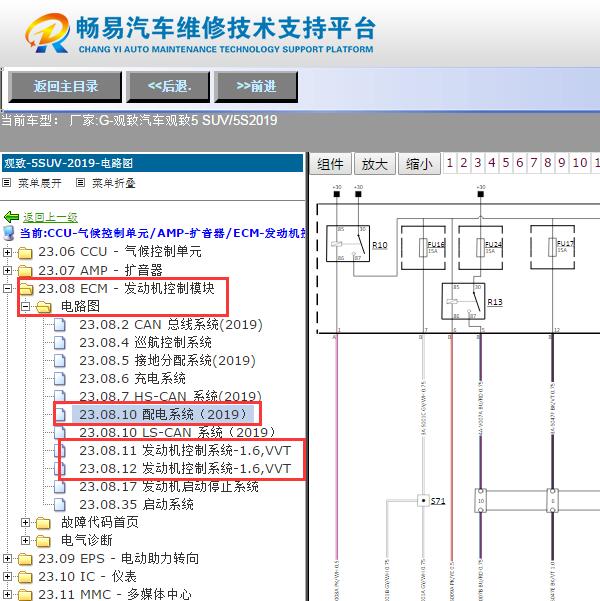The image size is (600, 601).
Task: Open diagram page 1
Action: pos(450,163)
